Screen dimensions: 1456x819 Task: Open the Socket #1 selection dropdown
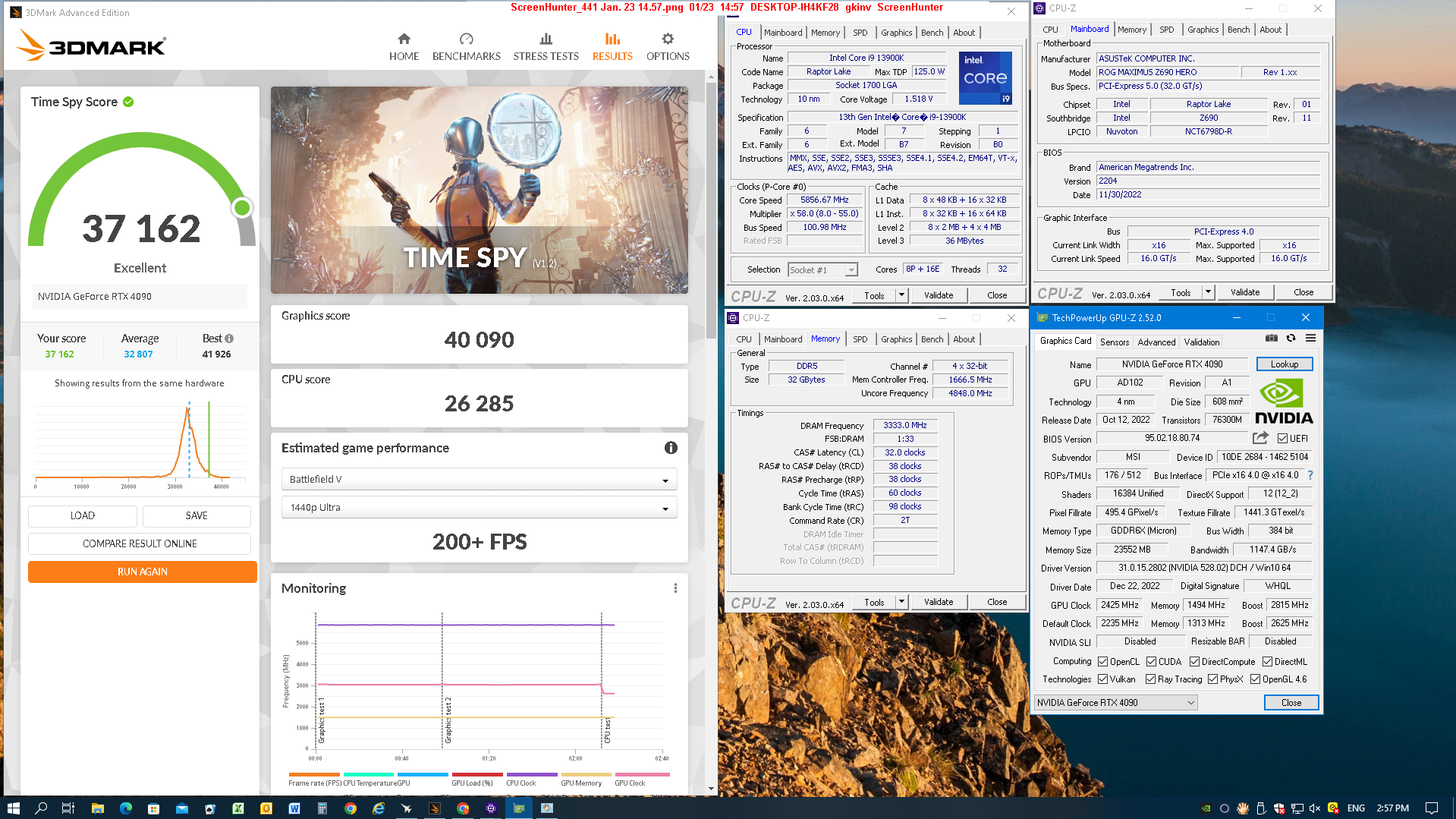point(822,270)
